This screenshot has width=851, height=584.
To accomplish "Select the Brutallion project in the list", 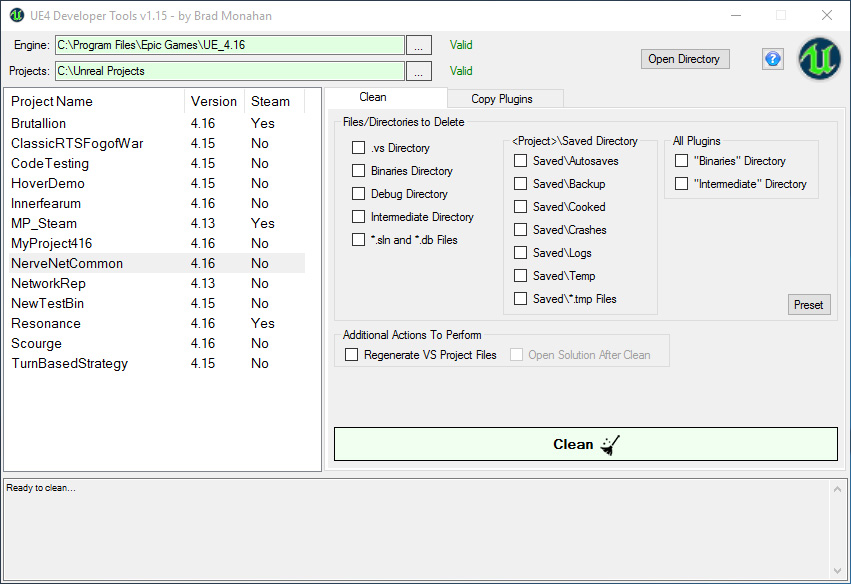I will tap(39, 123).
